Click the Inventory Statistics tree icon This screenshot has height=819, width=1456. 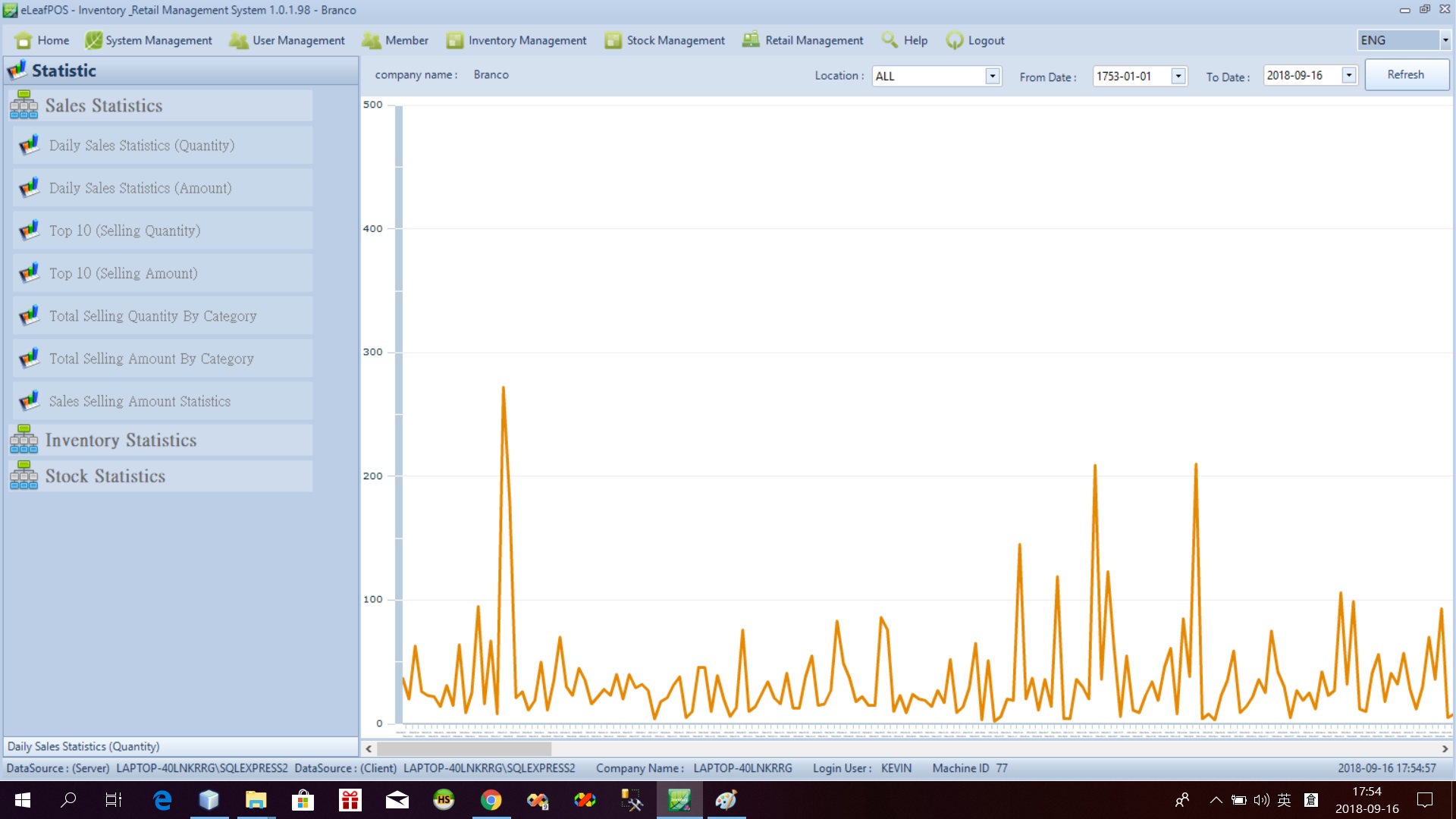pyautogui.click(x=24, y=440)
